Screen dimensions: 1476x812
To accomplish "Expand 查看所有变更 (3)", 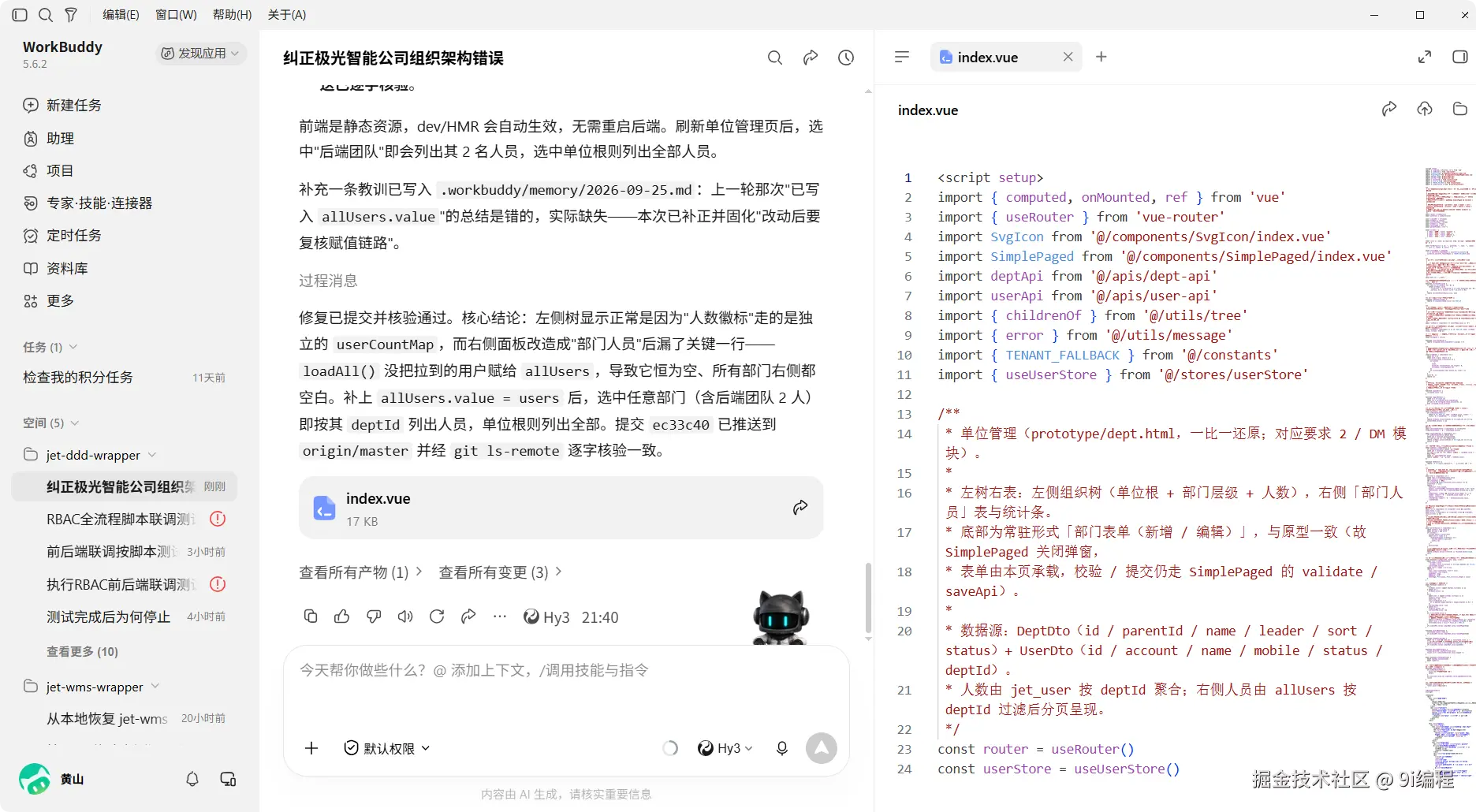I will [501, 572].
